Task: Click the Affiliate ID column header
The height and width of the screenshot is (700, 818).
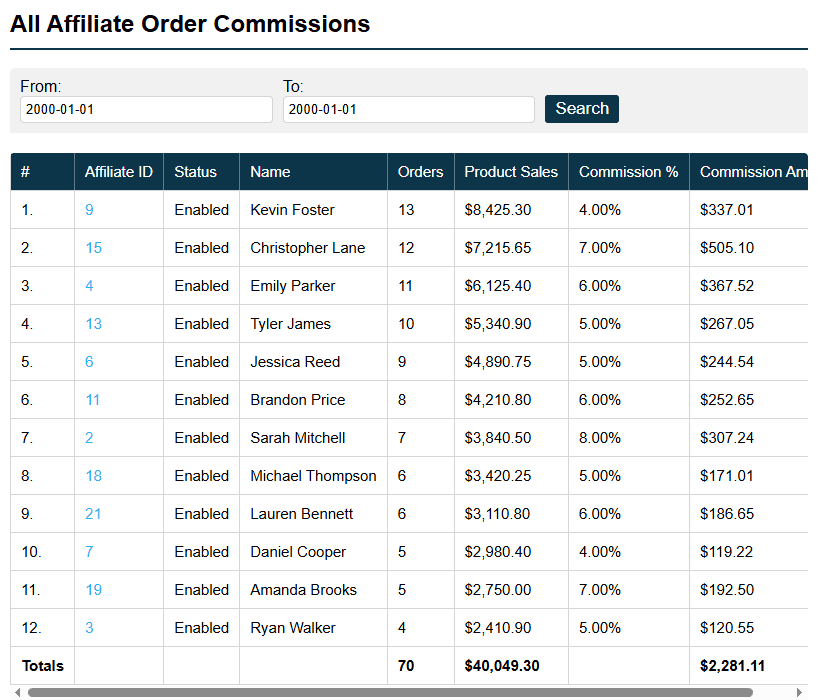Action: 119,172
